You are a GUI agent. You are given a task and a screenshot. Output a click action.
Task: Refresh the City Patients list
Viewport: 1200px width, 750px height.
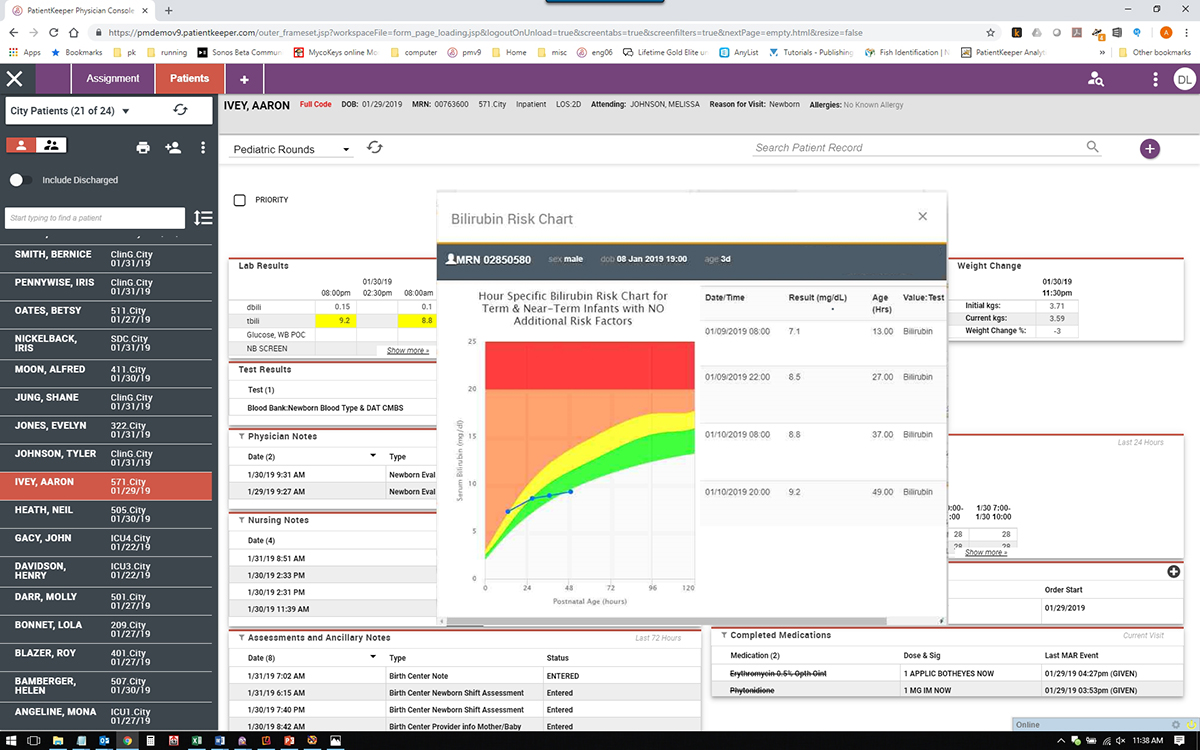point(180,110)
